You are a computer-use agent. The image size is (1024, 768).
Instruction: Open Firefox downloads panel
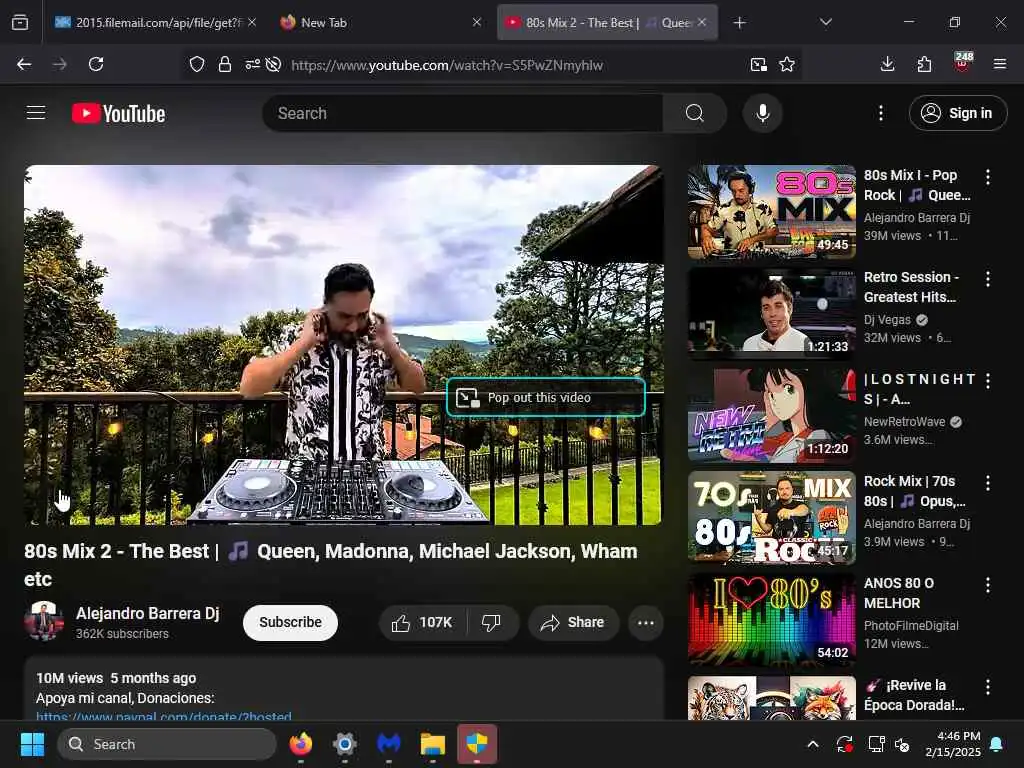pyautogui.click(x=887, y=64)
